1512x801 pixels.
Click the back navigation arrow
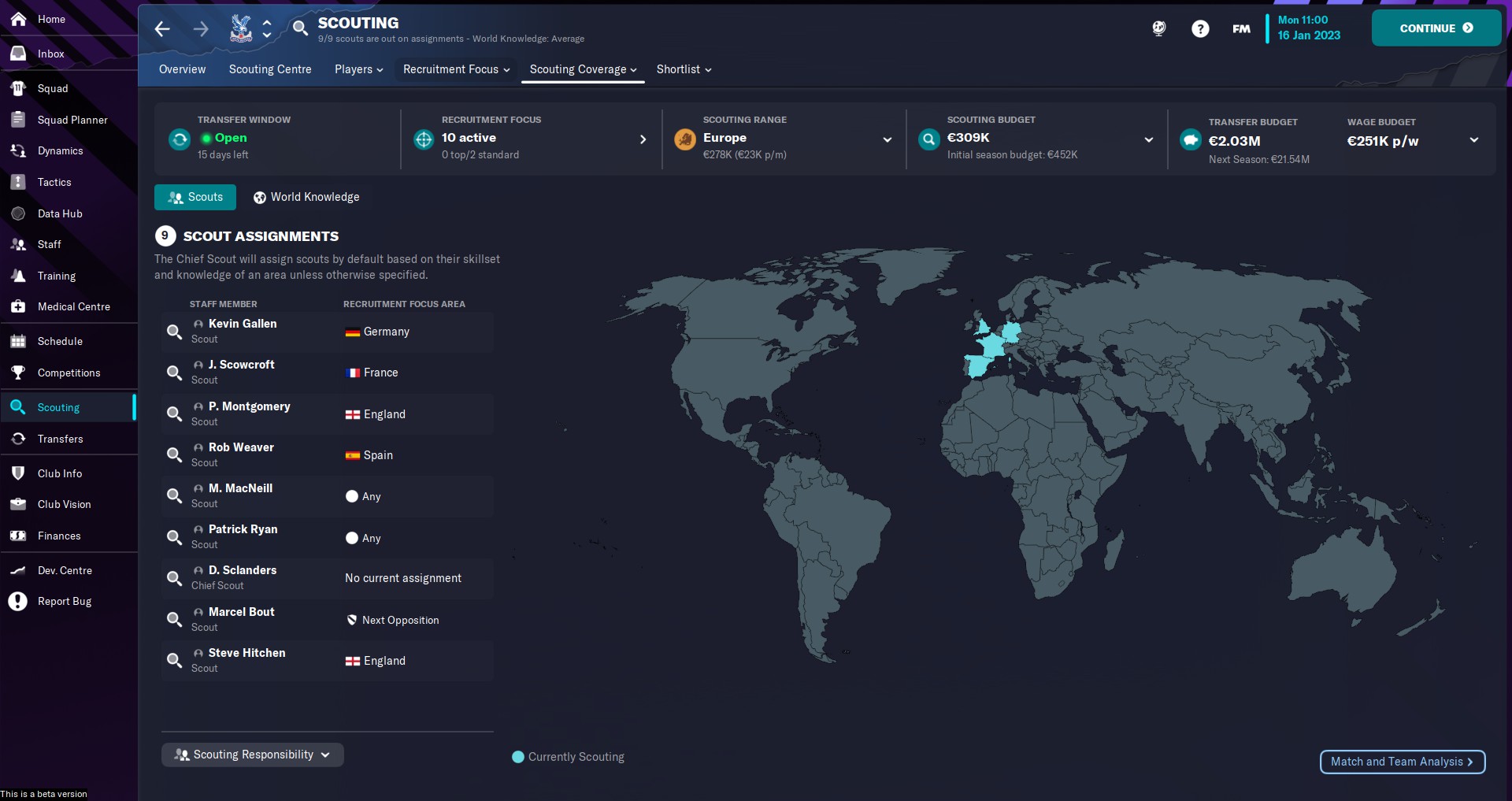coord(162,29)
